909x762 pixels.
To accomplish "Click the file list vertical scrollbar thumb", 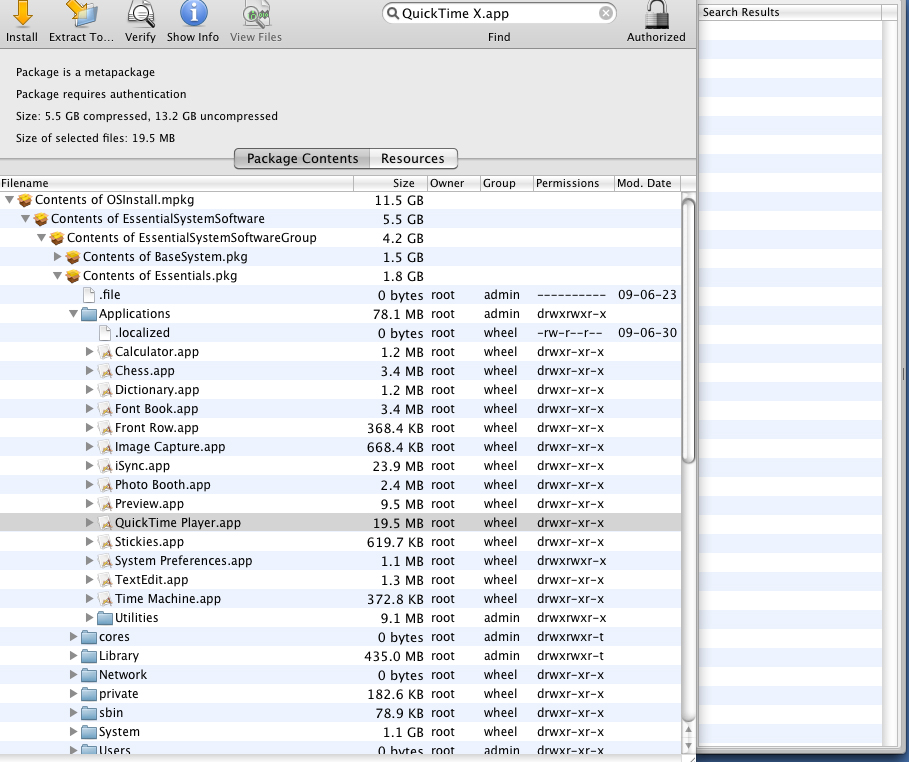I will 688,331.
